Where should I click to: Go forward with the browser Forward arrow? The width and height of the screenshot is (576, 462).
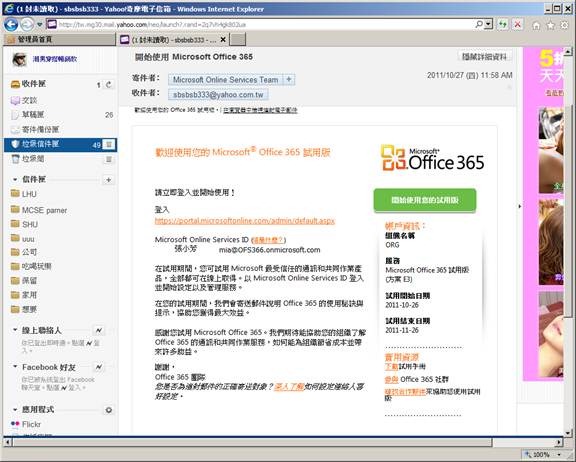point(27,25)
